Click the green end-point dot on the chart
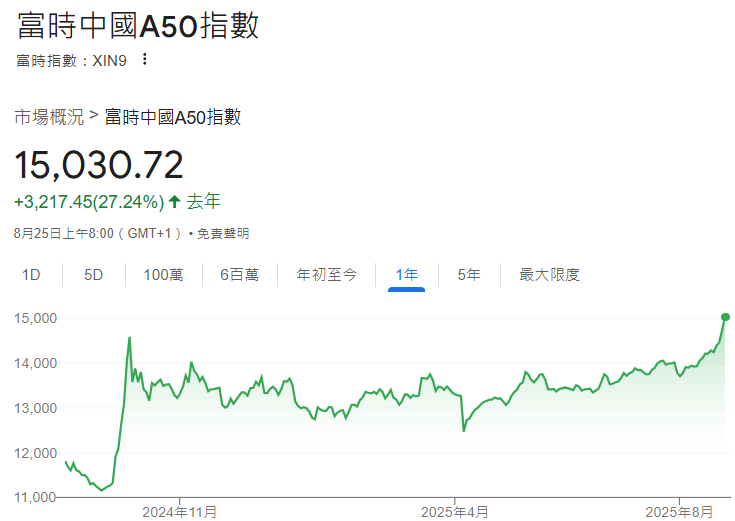735x521 pixels. coord(725,317)
